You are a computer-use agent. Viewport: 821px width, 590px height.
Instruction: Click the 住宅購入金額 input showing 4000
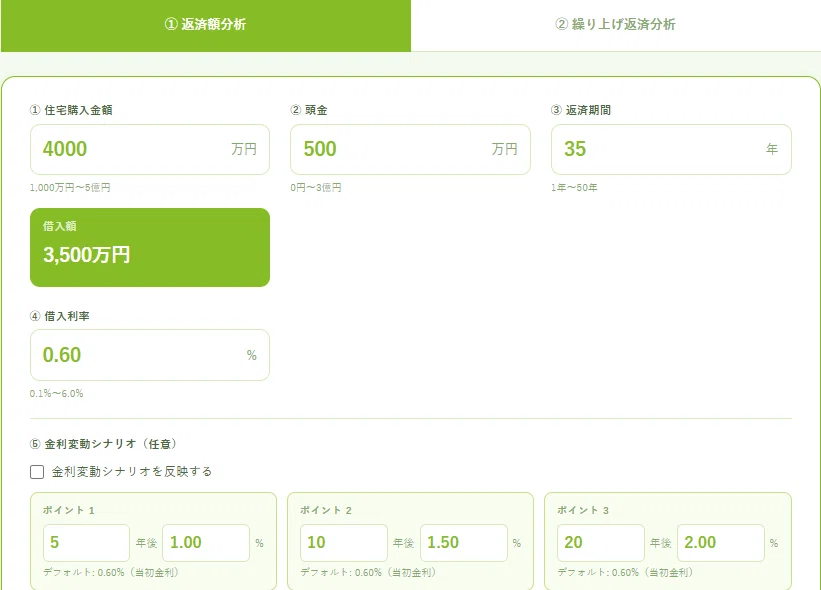click(x=150, y=149)
